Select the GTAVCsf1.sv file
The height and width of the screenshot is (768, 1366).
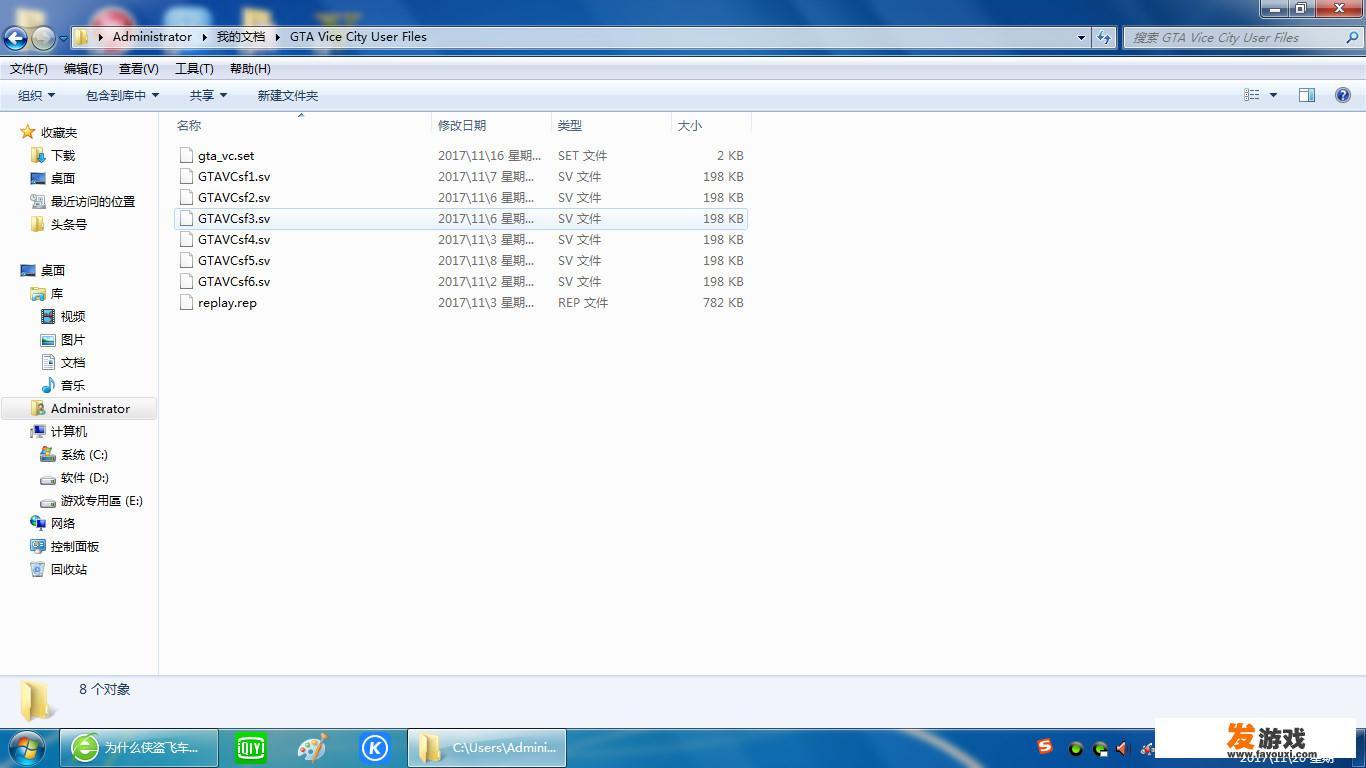pyautogui.click(x=461, y=176)
